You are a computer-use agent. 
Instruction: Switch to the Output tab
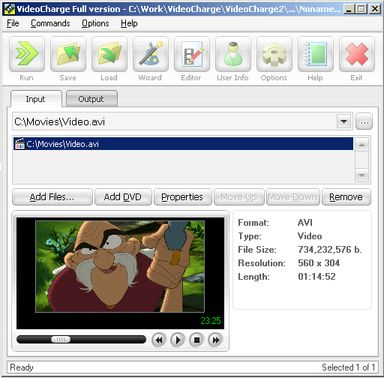(x=91, y=99)
